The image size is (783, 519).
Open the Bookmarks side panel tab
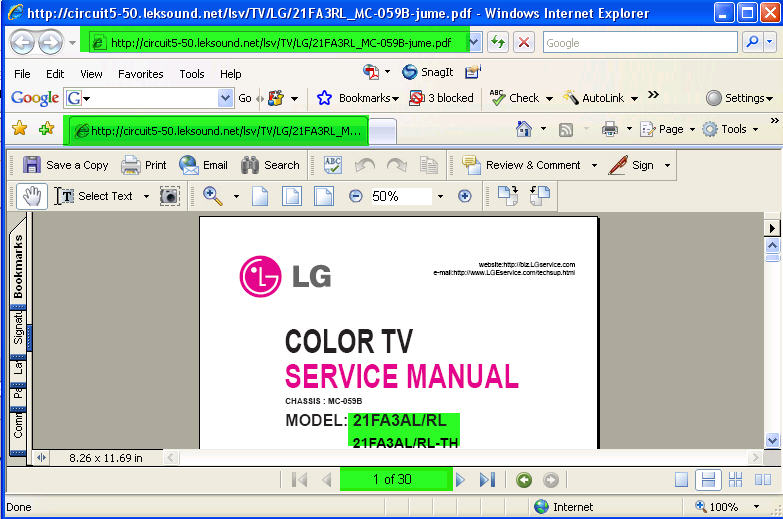pyautogui.click(x=18, y=265)
